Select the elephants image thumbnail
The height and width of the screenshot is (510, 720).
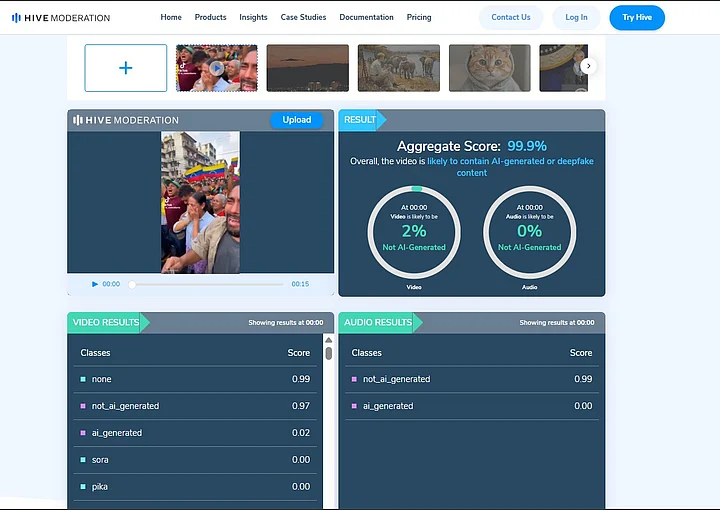pos(398,68)
